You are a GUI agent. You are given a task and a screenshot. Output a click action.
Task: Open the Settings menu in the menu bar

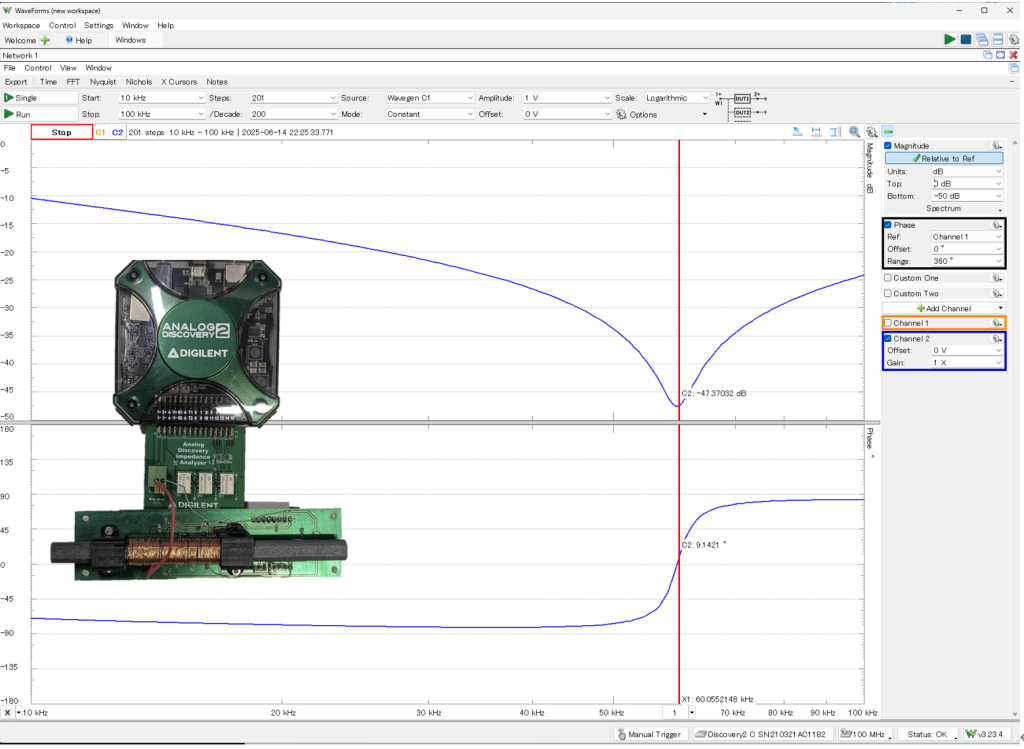pyautogui.click(x=99, y=25)
